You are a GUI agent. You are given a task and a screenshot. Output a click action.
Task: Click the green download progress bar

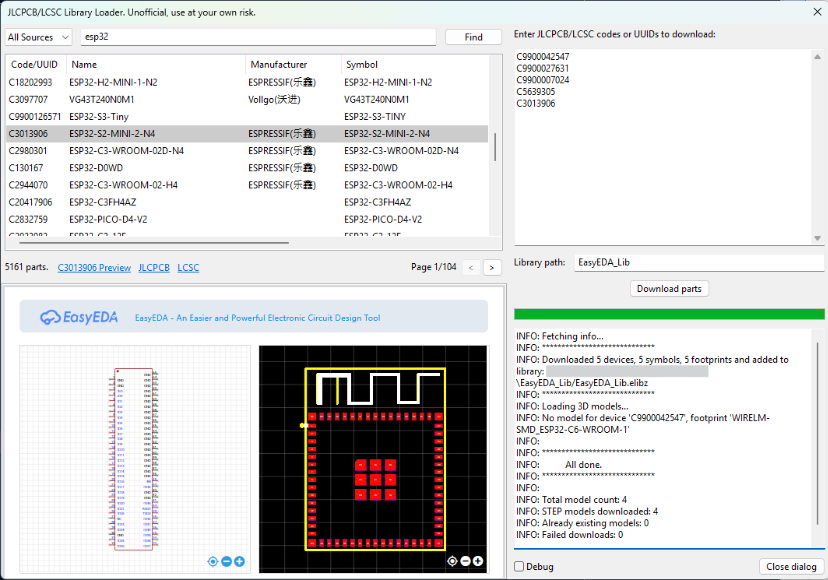tap(669, 314)
